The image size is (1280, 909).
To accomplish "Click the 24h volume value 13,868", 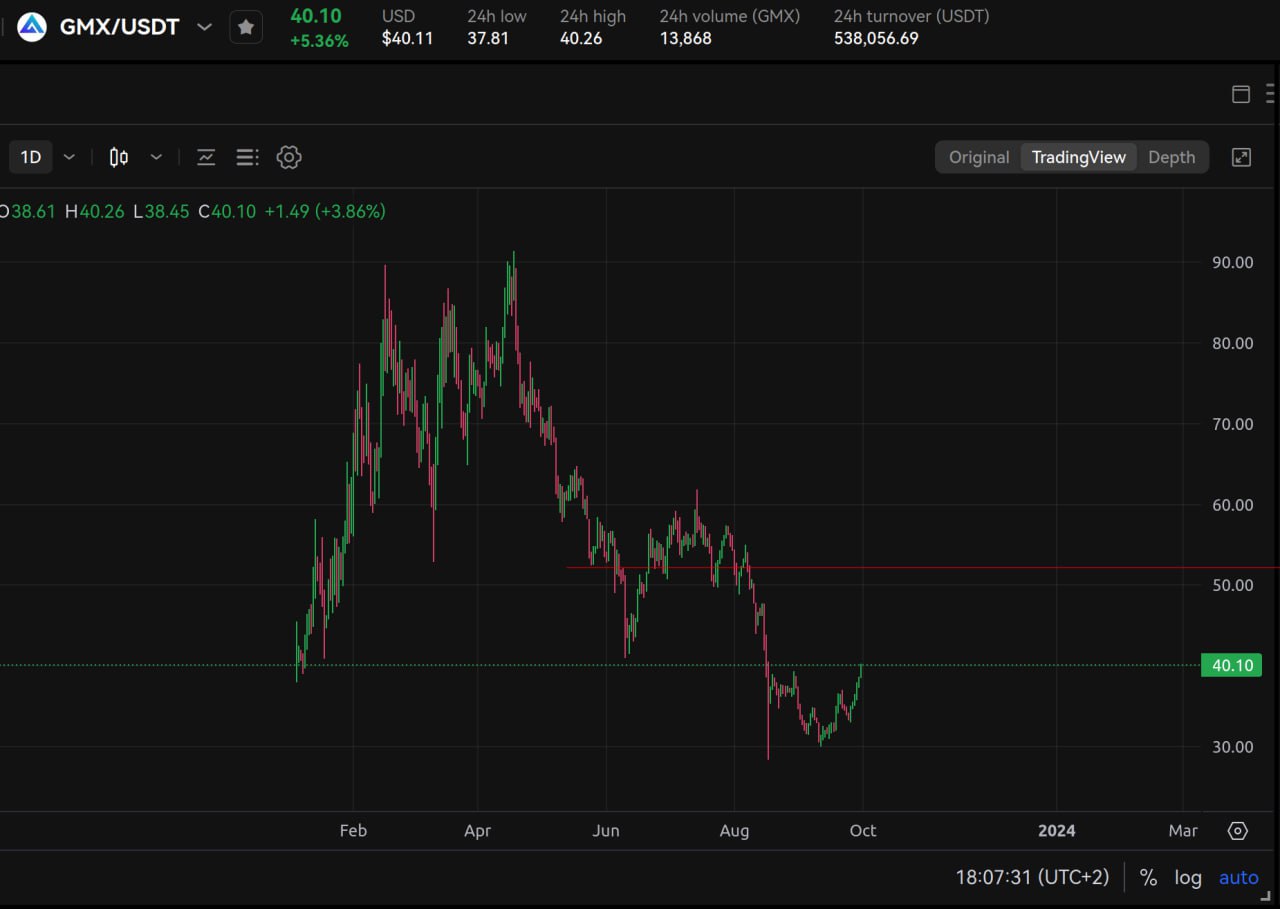I will (x=686, y=39).
